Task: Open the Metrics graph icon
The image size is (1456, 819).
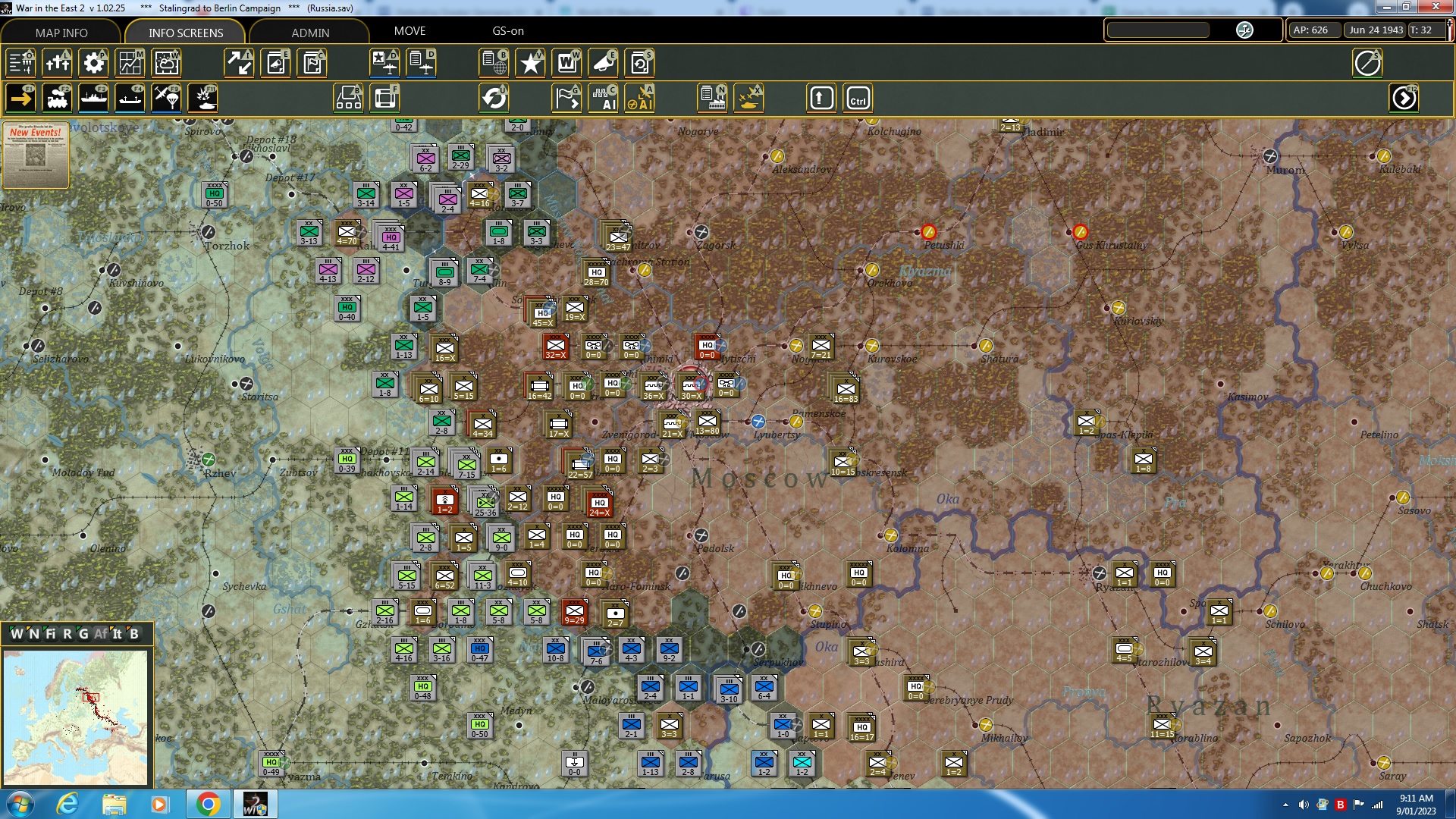Action: pyautogui.click(x=130, y=63)
